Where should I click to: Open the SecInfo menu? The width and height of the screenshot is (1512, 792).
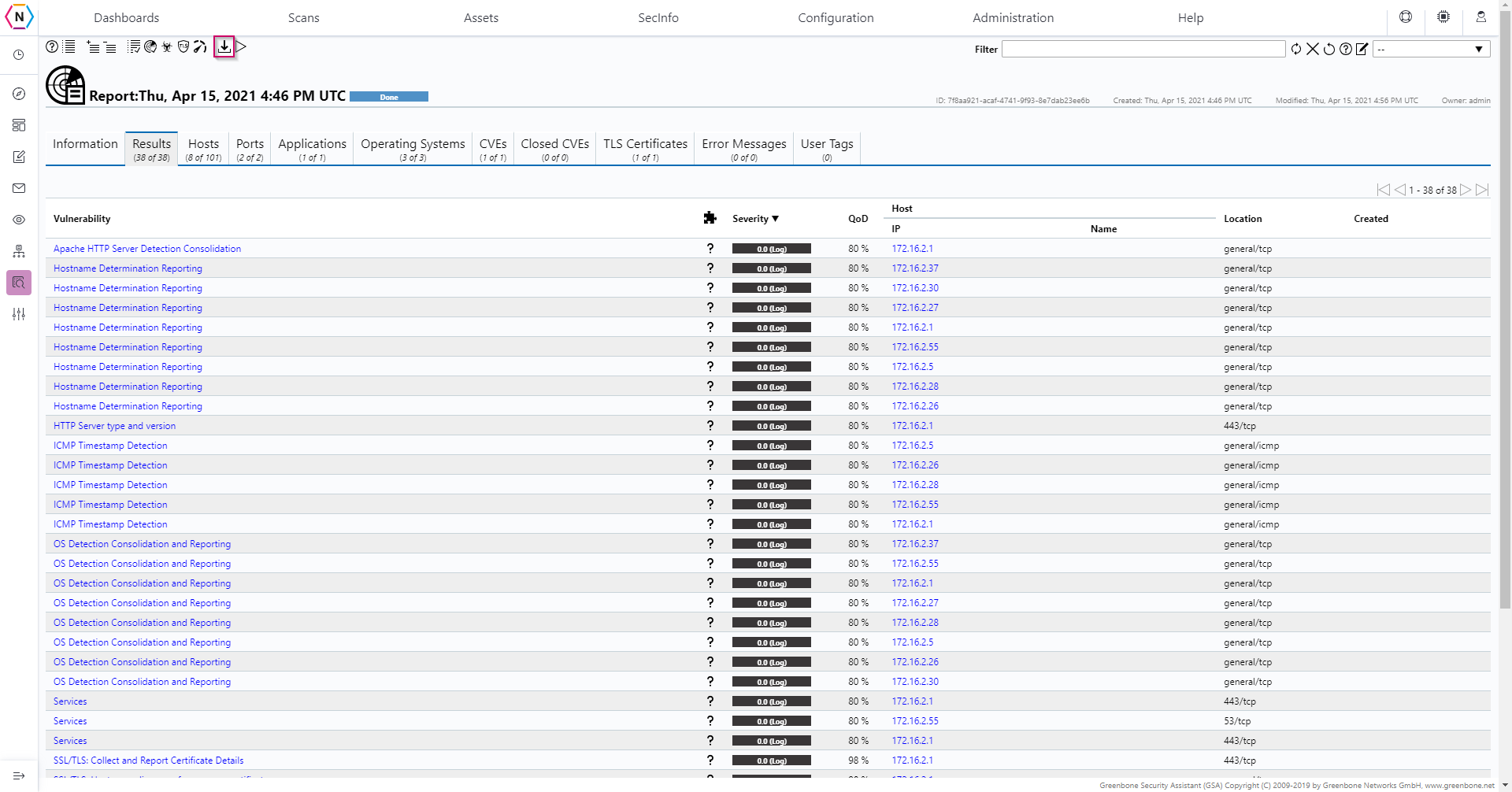click(x=658, y=17)
